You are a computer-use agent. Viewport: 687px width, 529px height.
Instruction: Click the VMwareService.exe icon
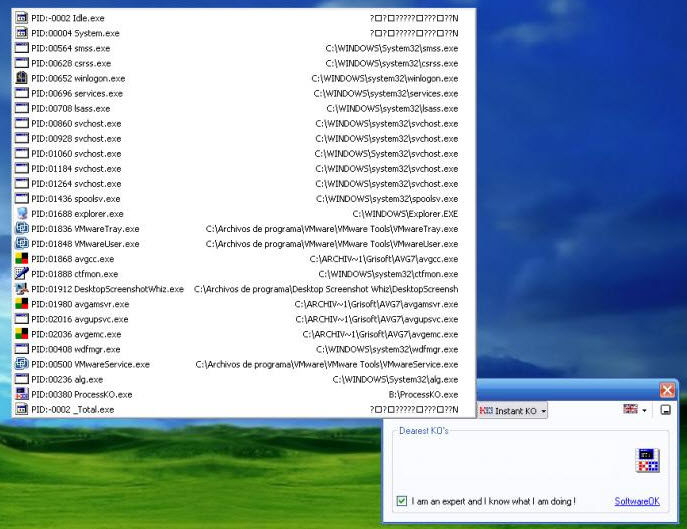pyautogui.click(x=21, y=364)
